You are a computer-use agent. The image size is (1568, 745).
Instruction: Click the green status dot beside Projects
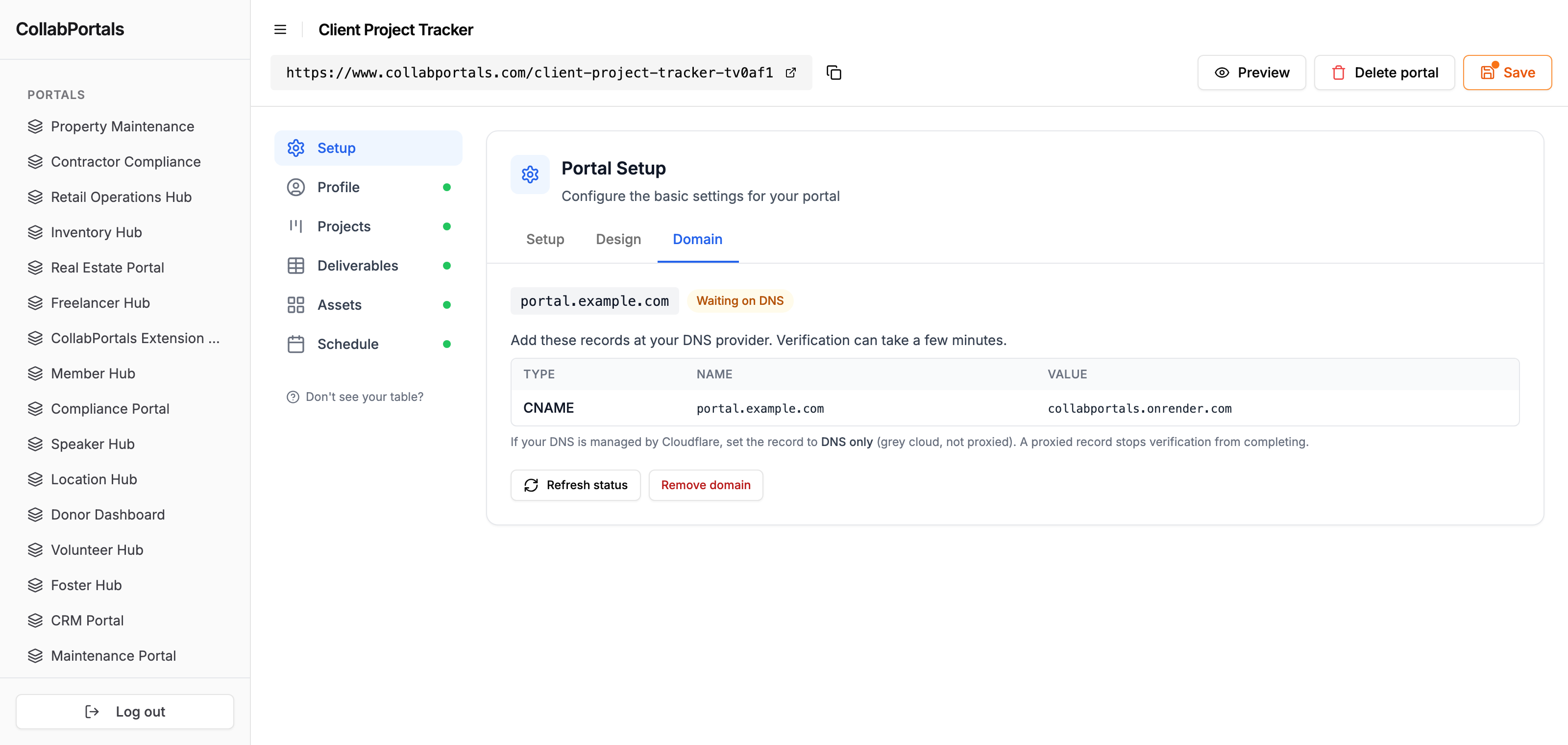pyautogui.click(x=447, y=226)
